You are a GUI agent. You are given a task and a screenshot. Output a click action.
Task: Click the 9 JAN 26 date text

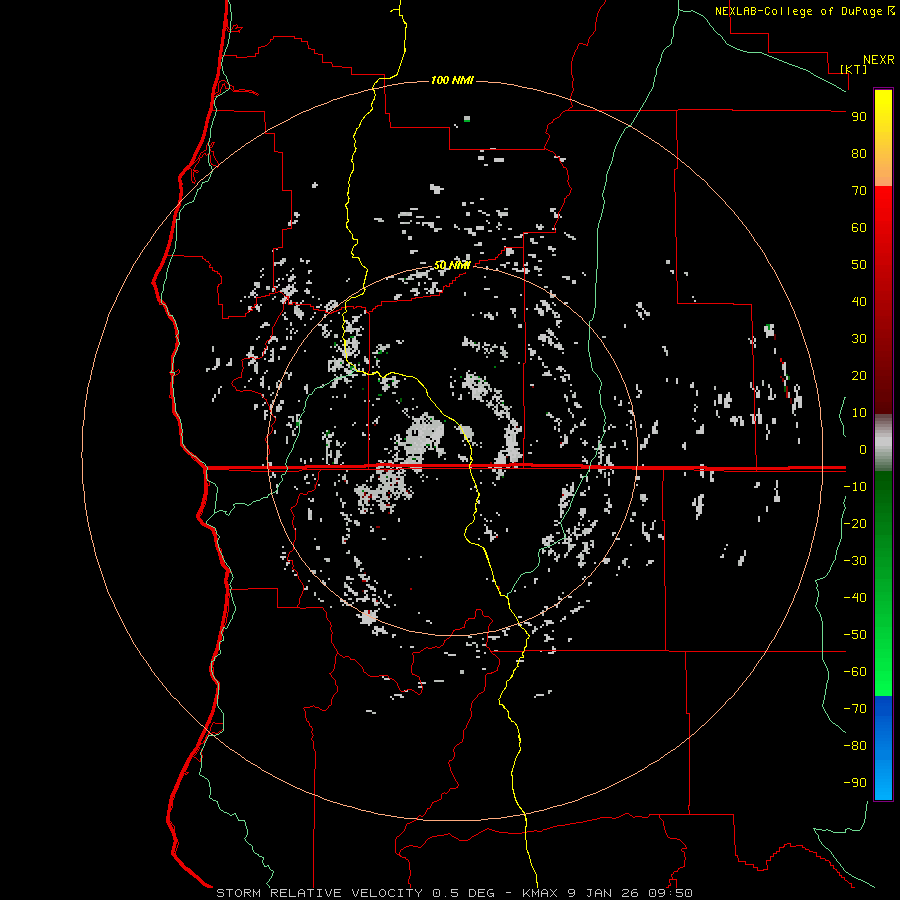point(603,893)
